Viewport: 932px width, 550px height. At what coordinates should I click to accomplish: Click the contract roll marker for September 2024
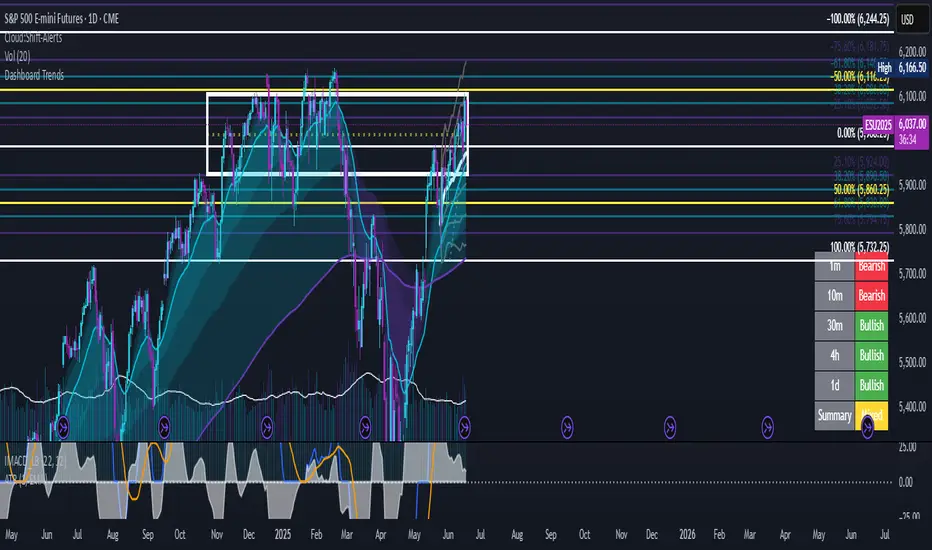coord(164,427)
